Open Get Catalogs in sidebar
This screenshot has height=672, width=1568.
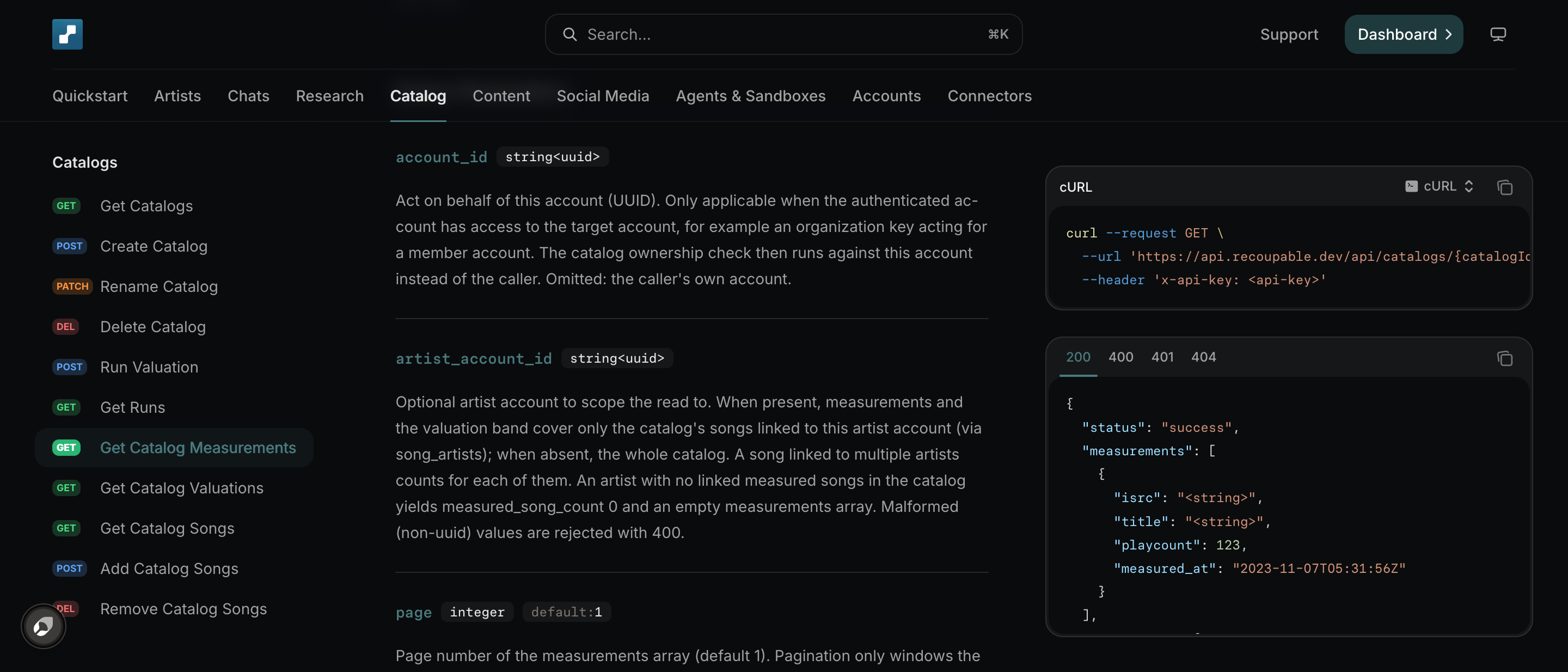pos(174,206)
